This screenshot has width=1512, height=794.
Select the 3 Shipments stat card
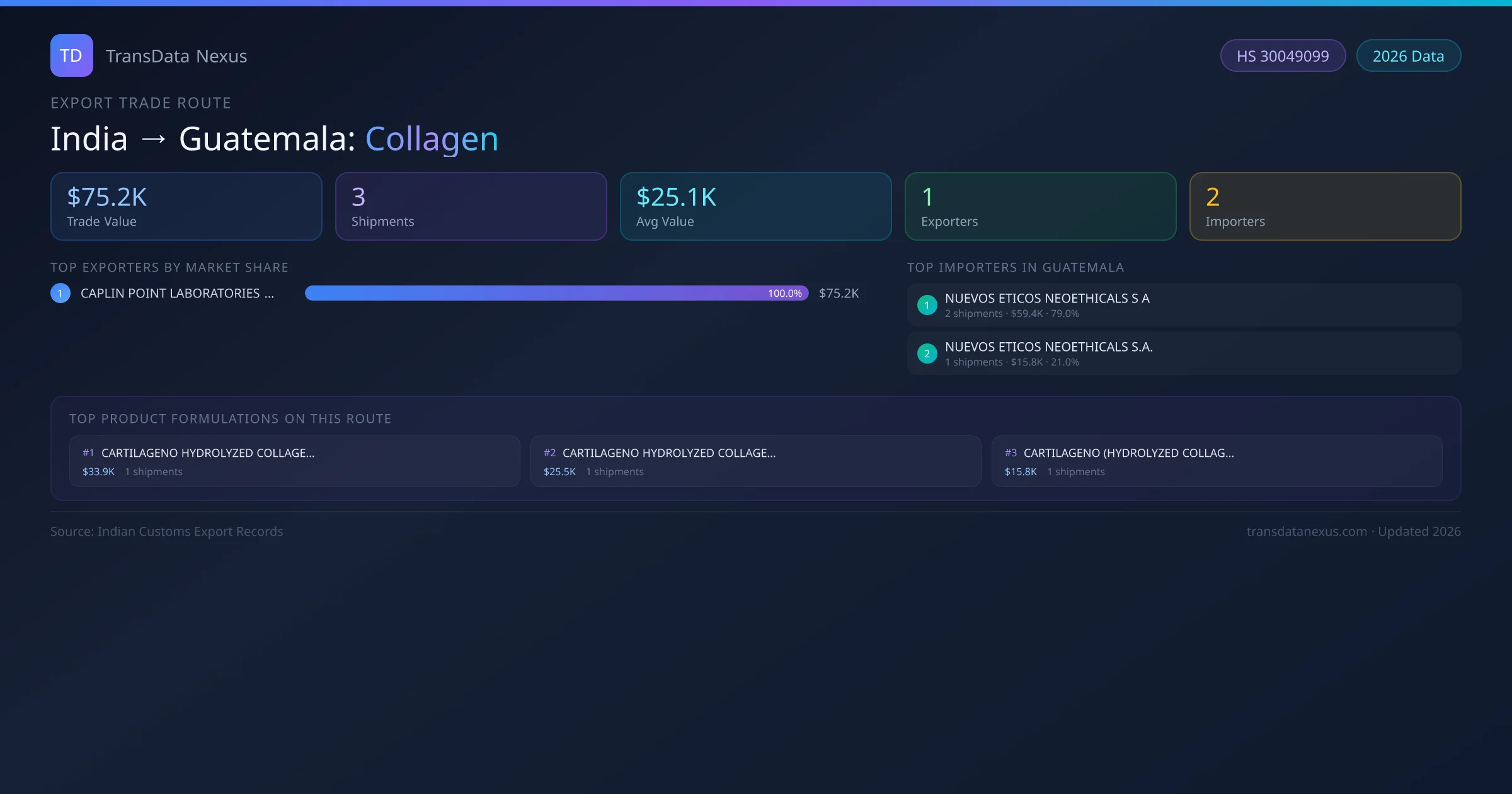[471, 207]
